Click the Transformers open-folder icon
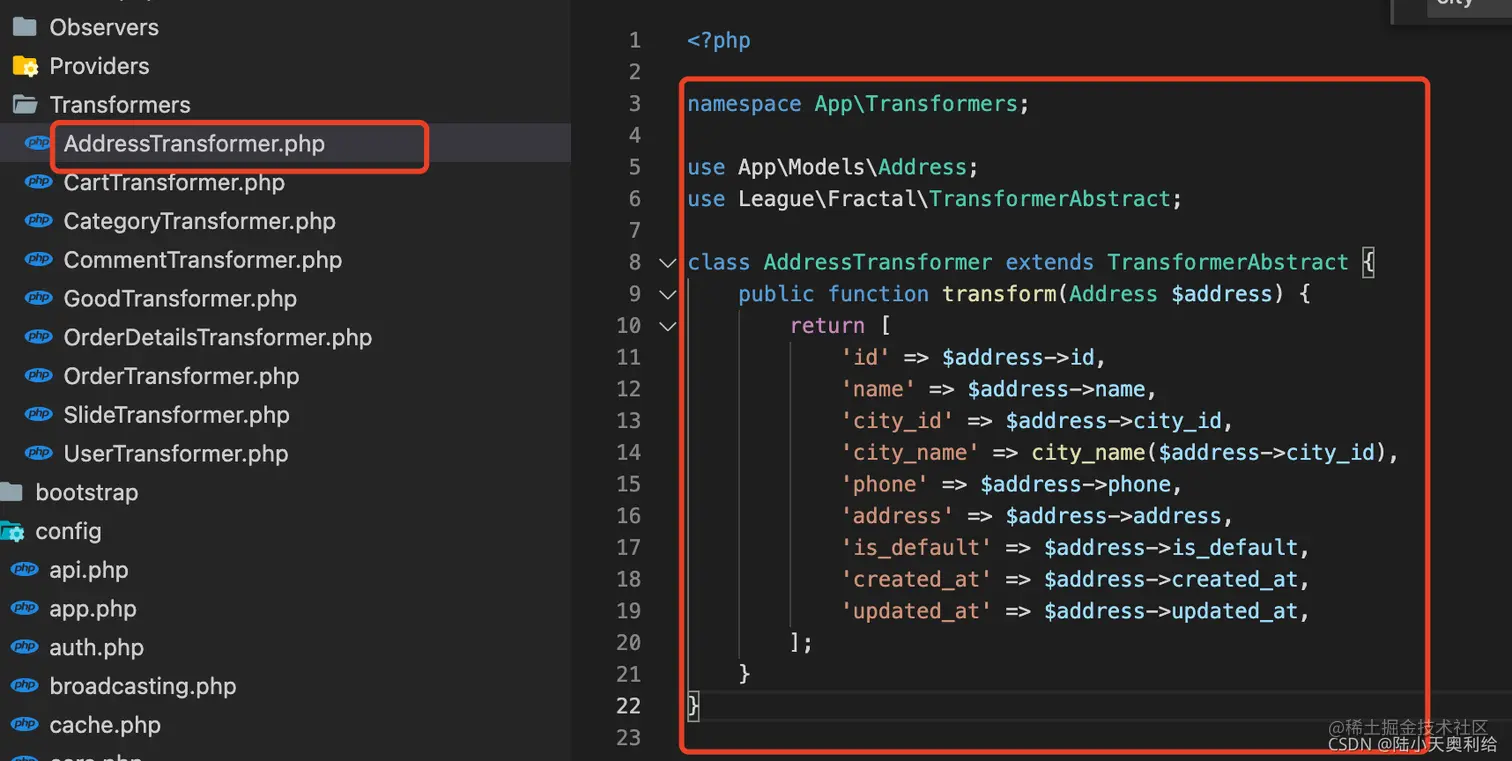Screen dimensions: 1512x761 (24, 105)
